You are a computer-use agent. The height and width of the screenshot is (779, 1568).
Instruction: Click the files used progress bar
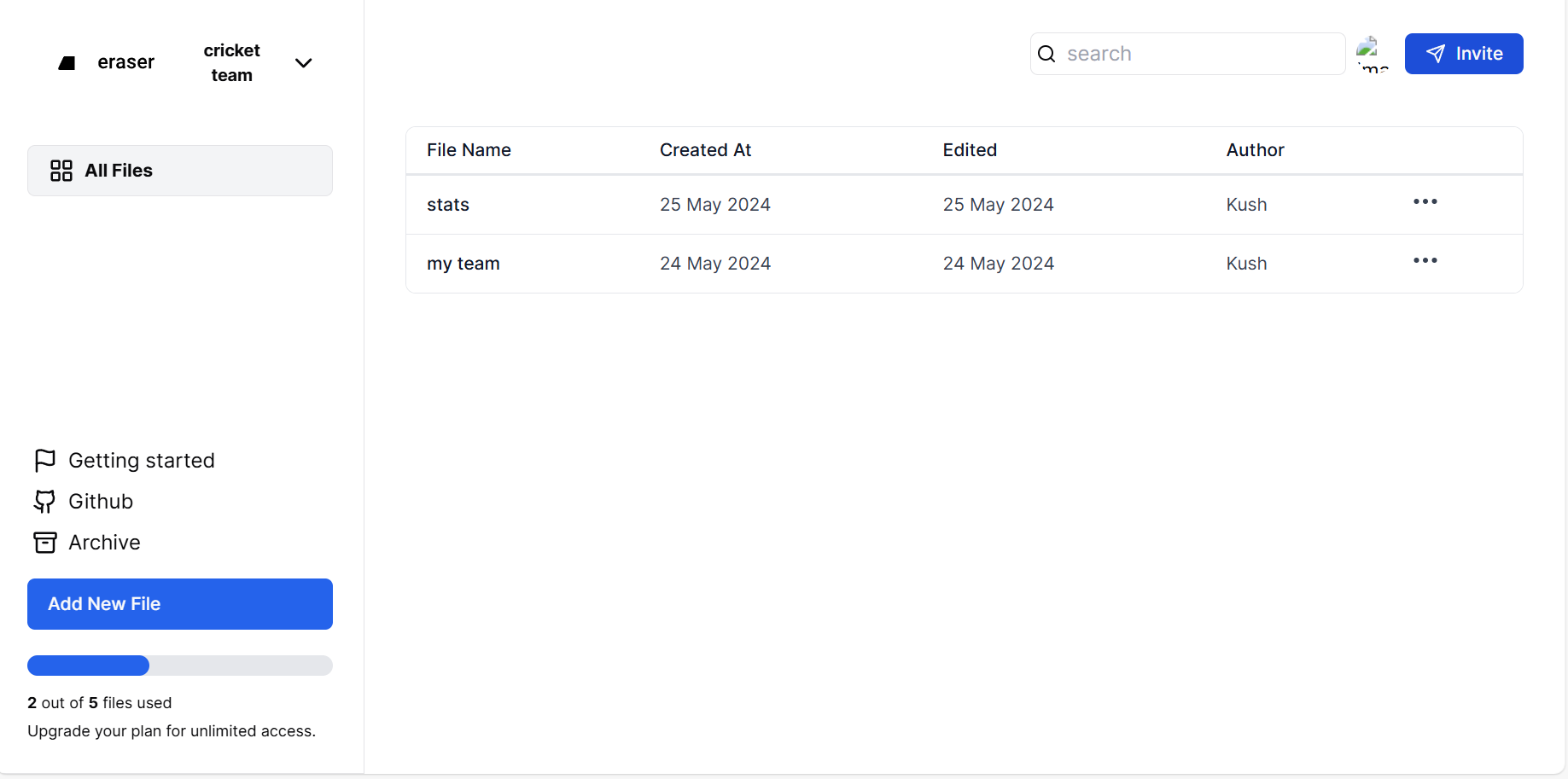(x=179, y=666)
